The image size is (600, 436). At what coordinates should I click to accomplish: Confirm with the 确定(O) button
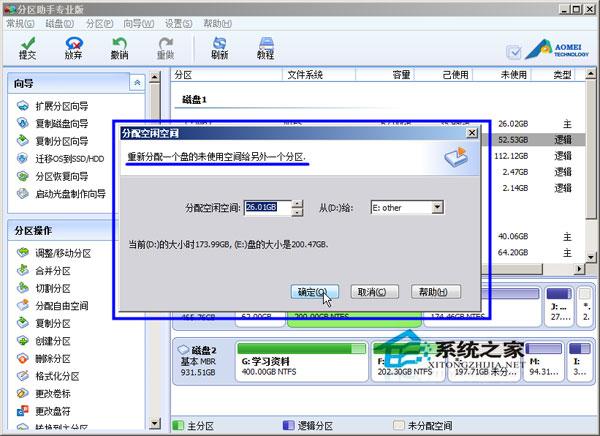pos(315,292)
